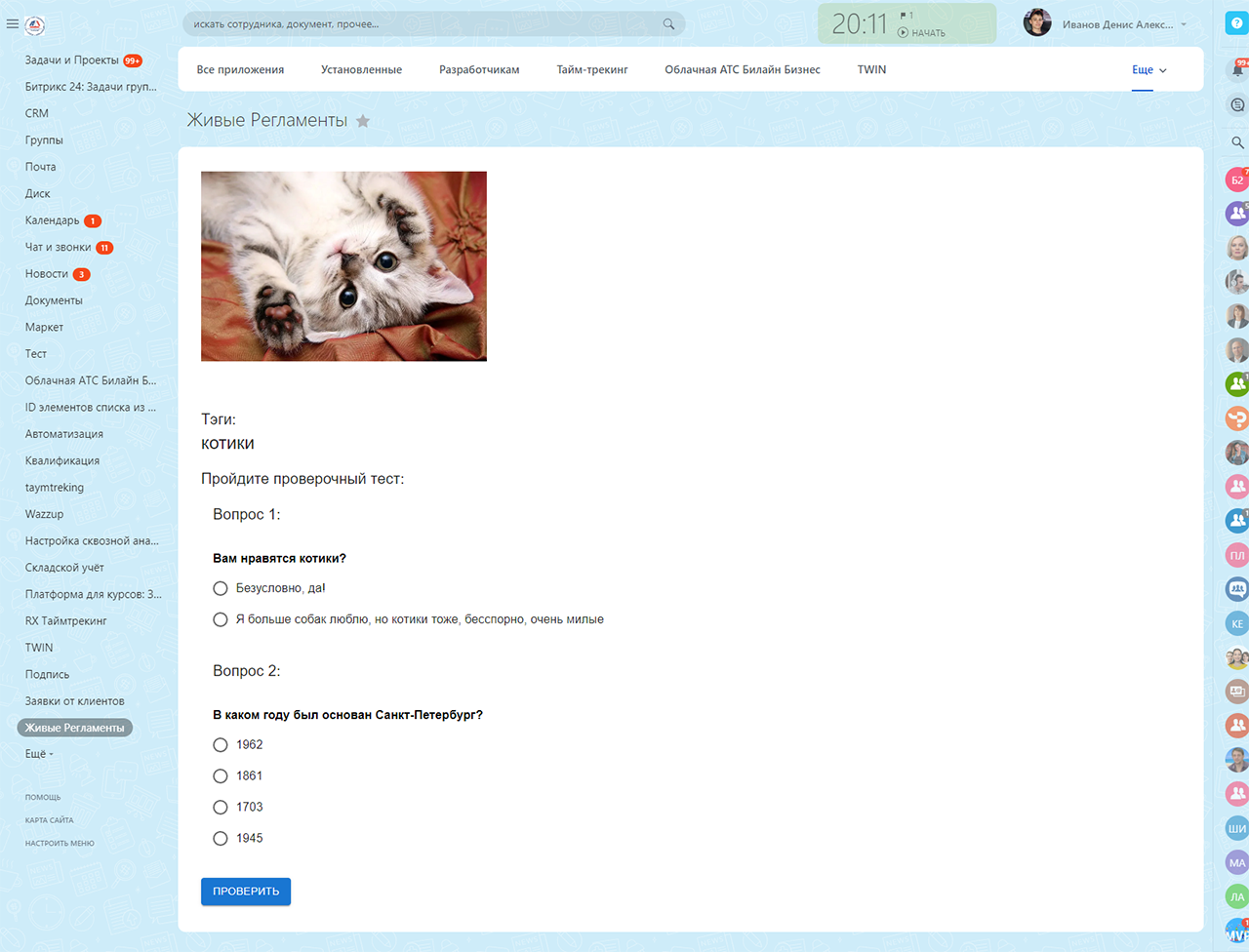Viewport: 1249px width, 952px height.
Task: Open the notifications bell
Action: coord(1237,69)
